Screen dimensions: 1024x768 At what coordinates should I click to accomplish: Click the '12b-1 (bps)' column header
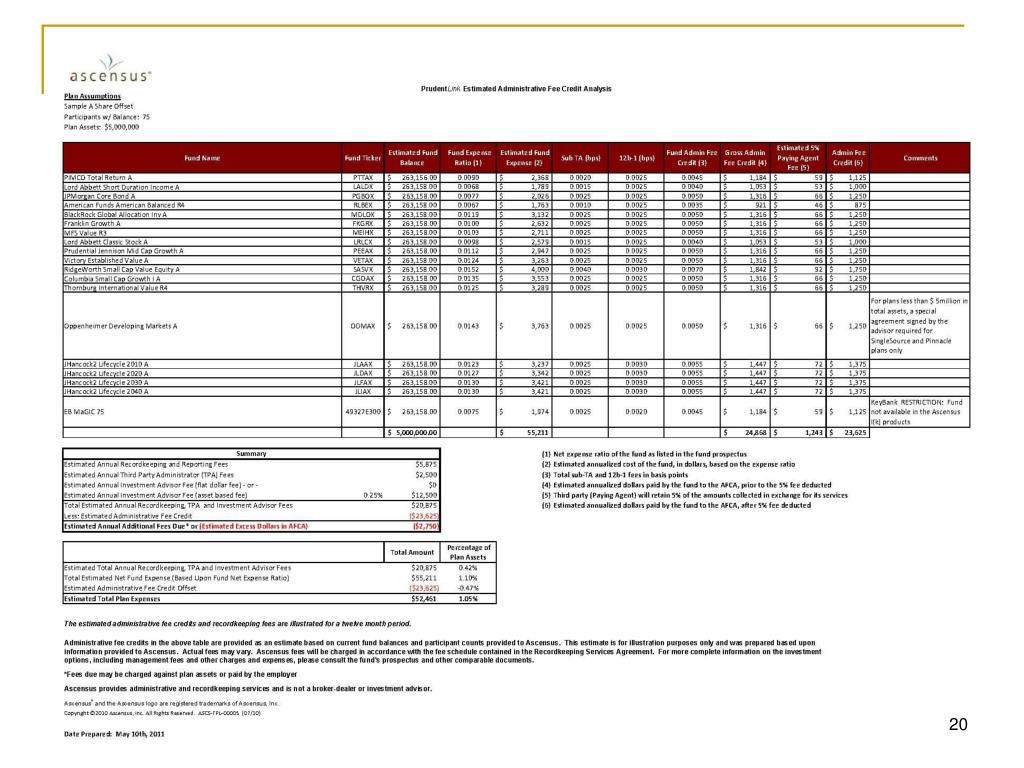tap(636, 158)
